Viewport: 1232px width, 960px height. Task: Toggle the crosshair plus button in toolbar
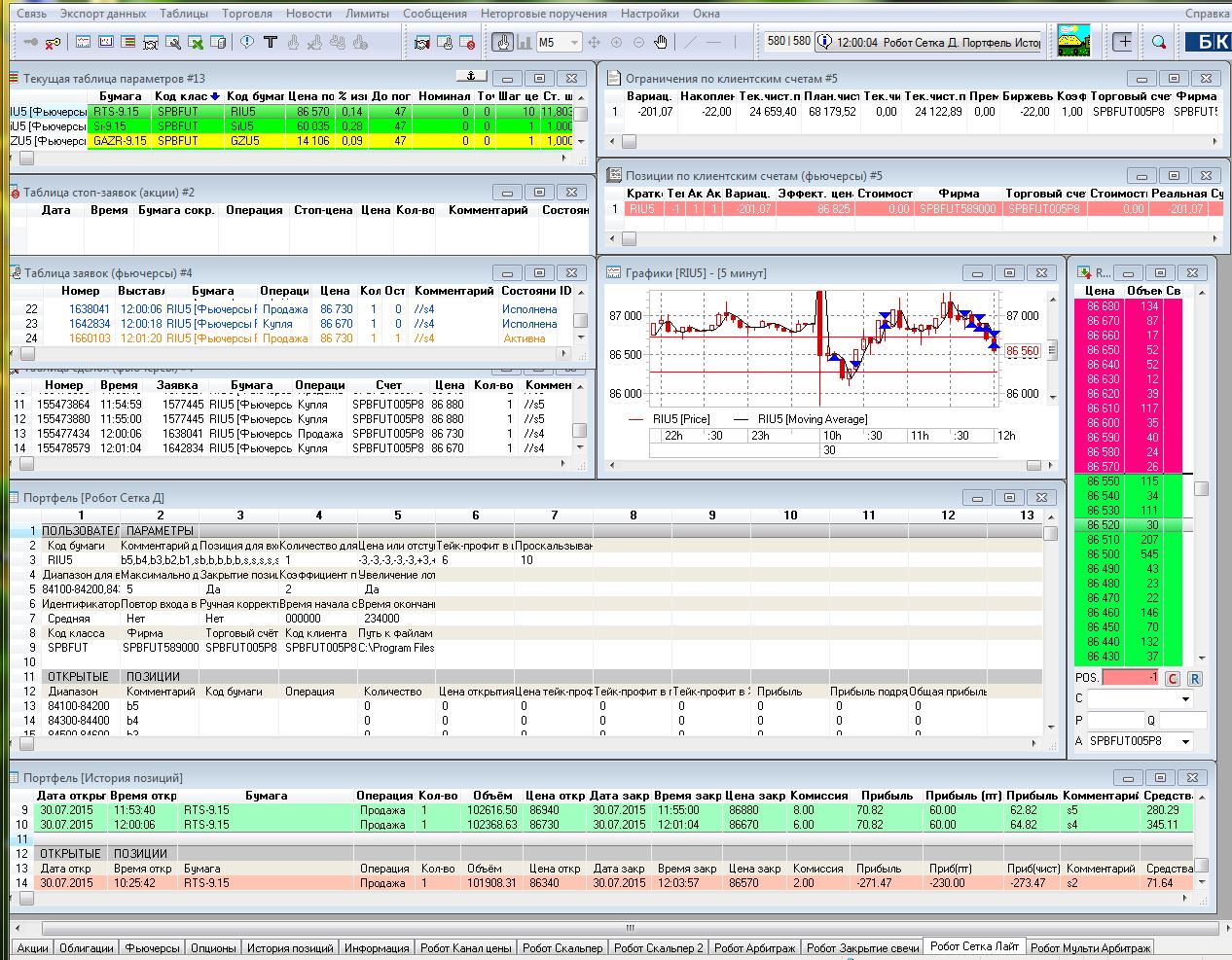[x=1124, y=42]
